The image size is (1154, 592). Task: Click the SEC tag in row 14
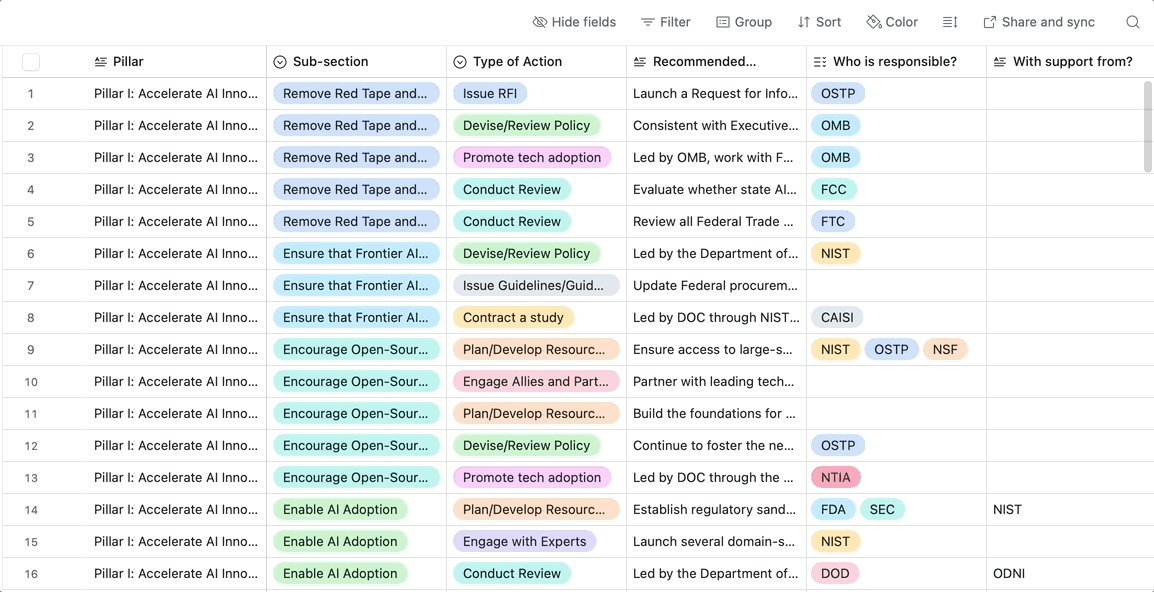882,510
